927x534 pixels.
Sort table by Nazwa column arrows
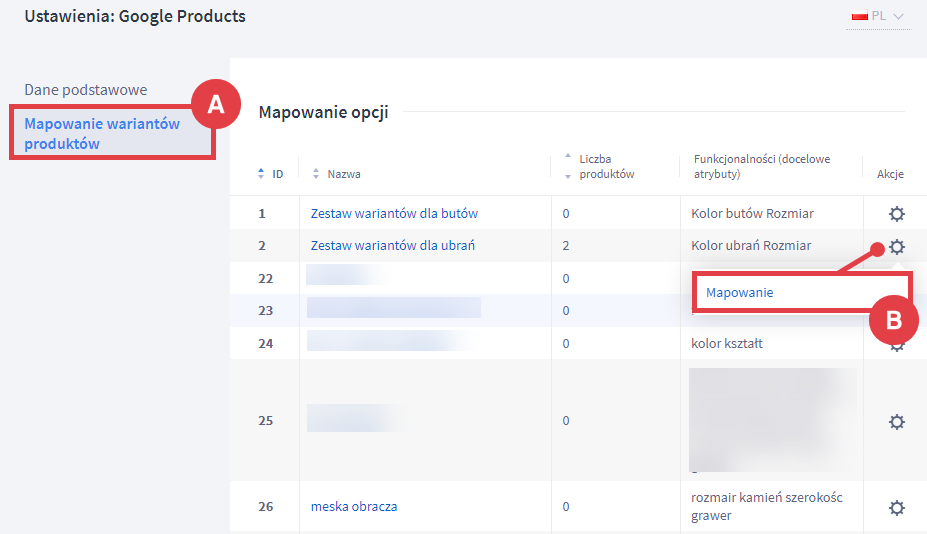[316, 174]
